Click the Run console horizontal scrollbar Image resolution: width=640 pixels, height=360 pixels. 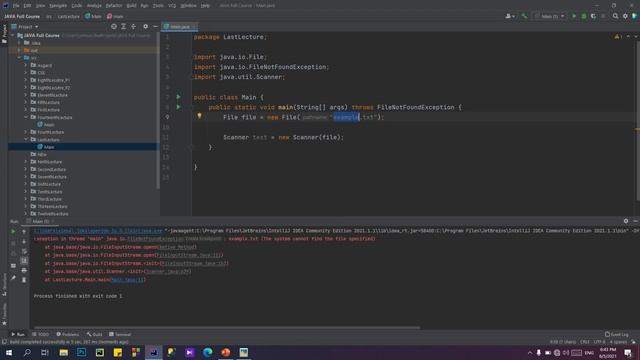point(227,327)
